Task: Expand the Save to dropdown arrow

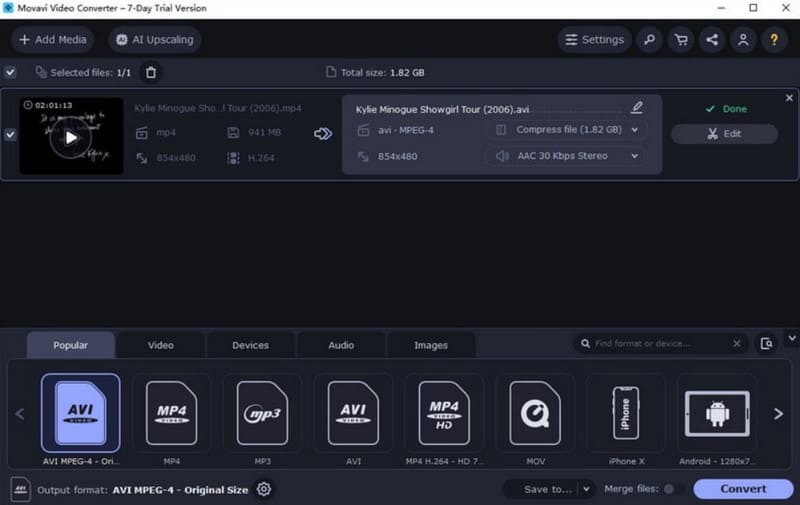Action: [x=586, y=489]
